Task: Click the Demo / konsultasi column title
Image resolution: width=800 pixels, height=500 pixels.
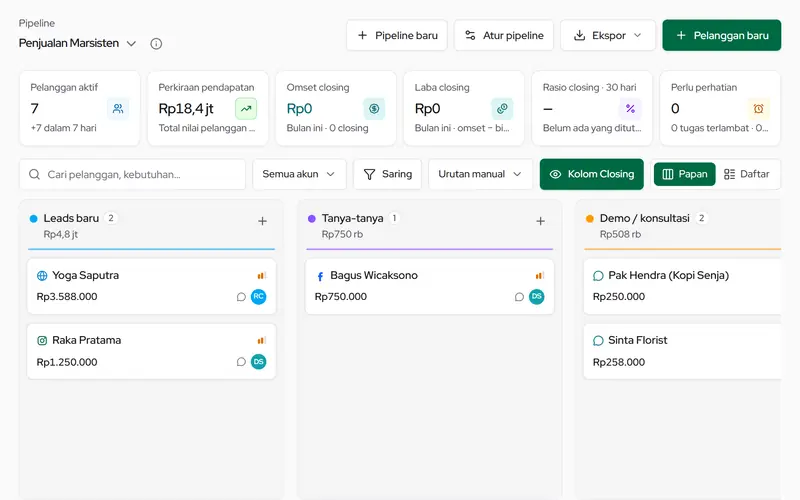Action: coord(644,218)
